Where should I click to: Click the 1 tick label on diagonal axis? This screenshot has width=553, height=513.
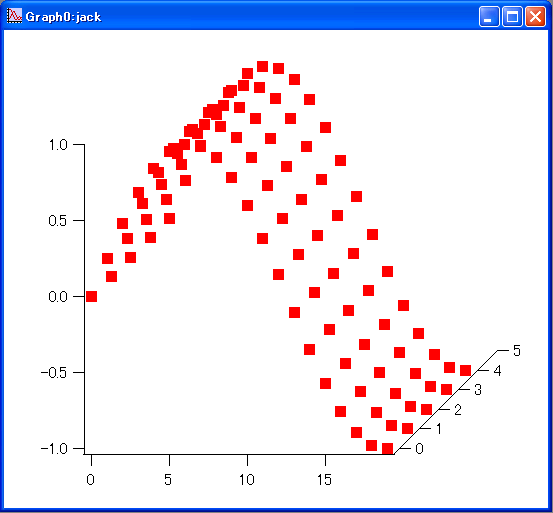(x=439, y=429)
